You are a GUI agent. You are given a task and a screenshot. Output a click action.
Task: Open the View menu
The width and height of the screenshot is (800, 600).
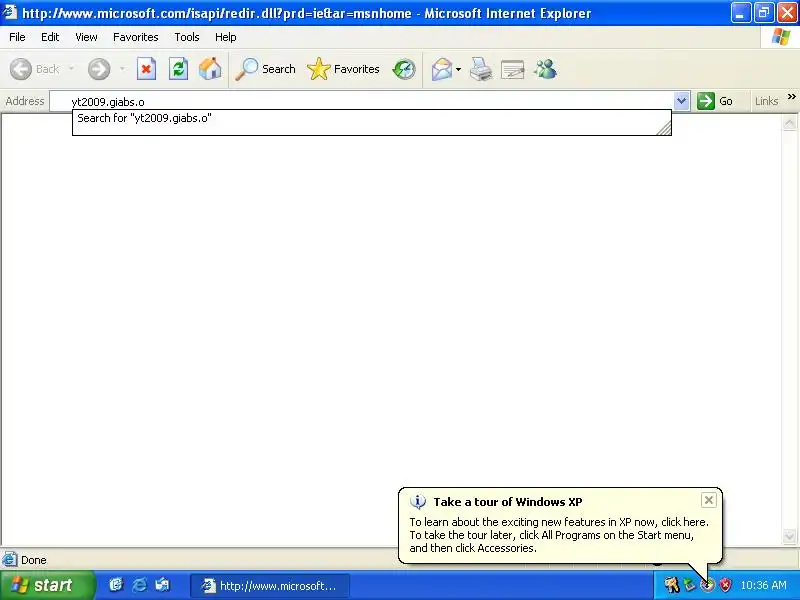click(x=86, y=37)
